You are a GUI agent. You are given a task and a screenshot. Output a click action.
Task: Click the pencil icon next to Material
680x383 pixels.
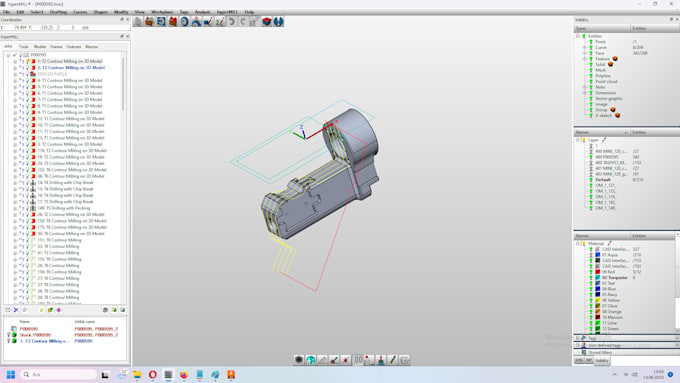609,243
